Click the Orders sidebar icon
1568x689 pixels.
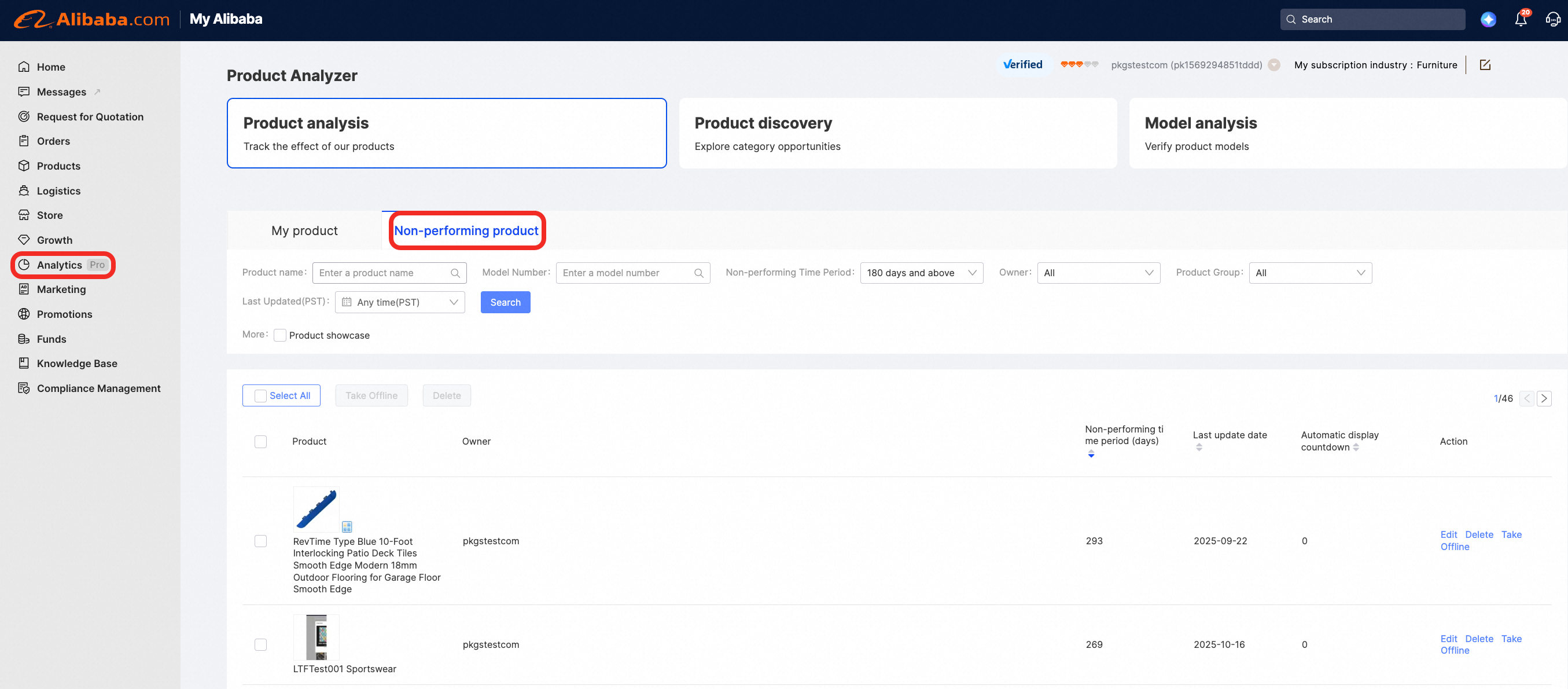(x=24, y=141)
